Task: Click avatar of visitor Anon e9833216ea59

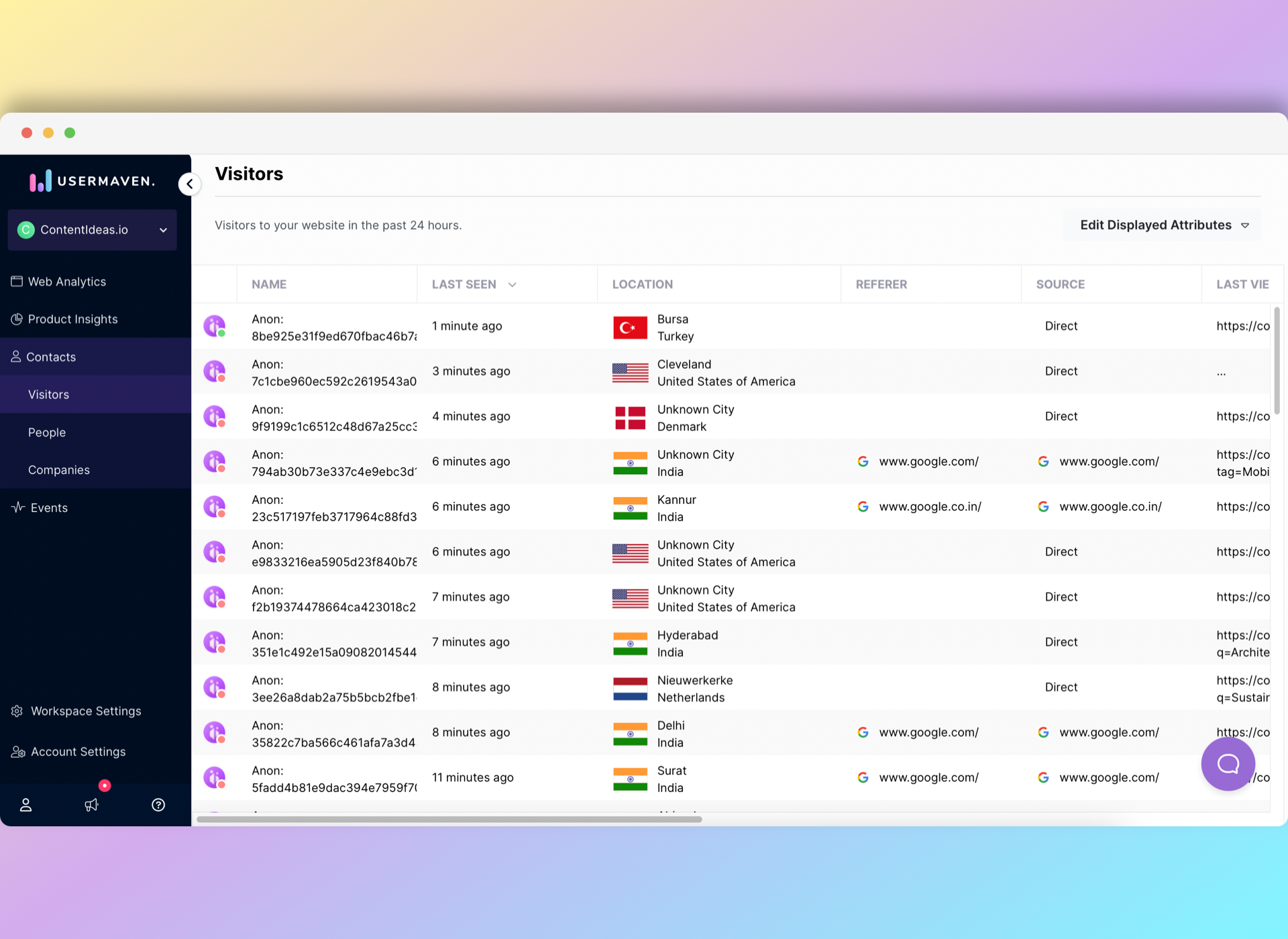Action: pos(215,551)
